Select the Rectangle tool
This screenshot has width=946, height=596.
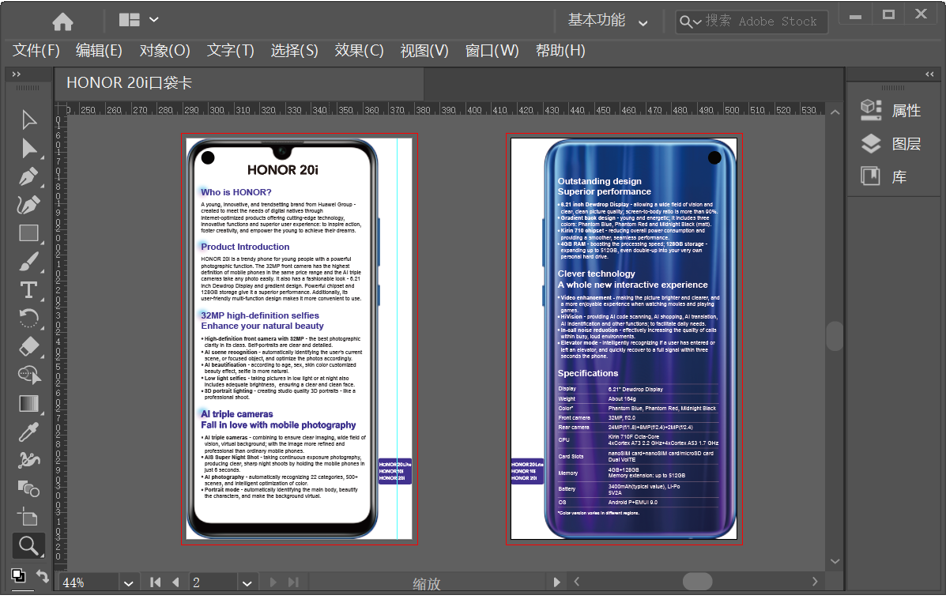click(28, 233)
